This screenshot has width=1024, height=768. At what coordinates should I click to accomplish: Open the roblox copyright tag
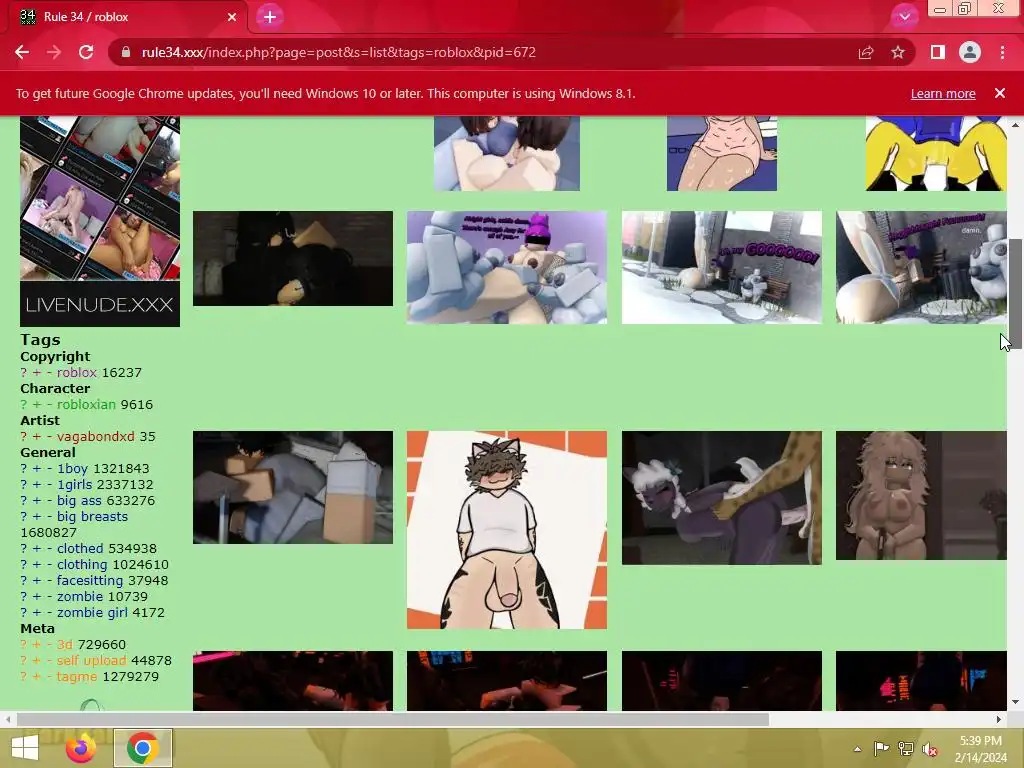click(x=76, y=372)
